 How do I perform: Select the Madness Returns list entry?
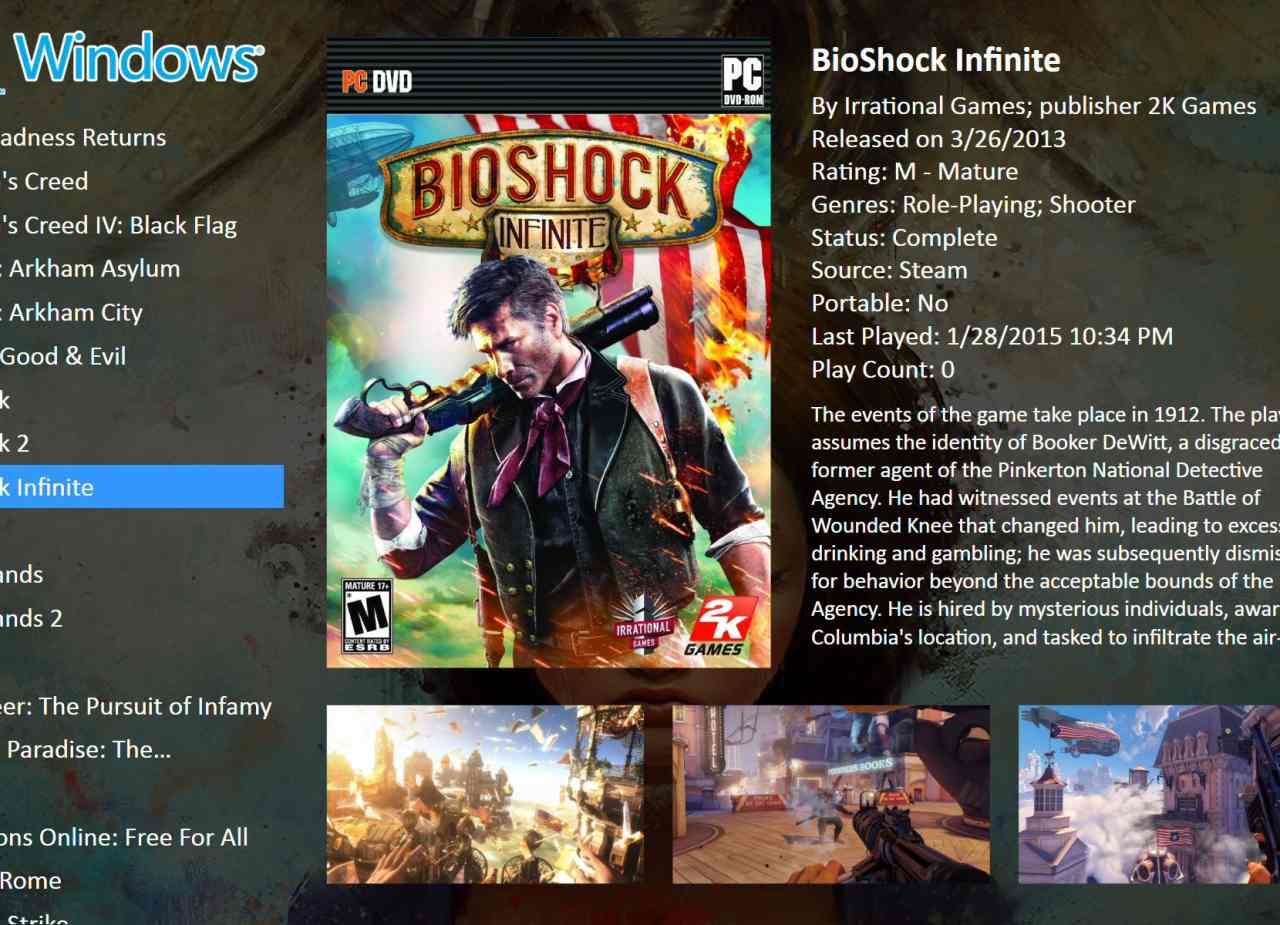(x=83, y=137)
